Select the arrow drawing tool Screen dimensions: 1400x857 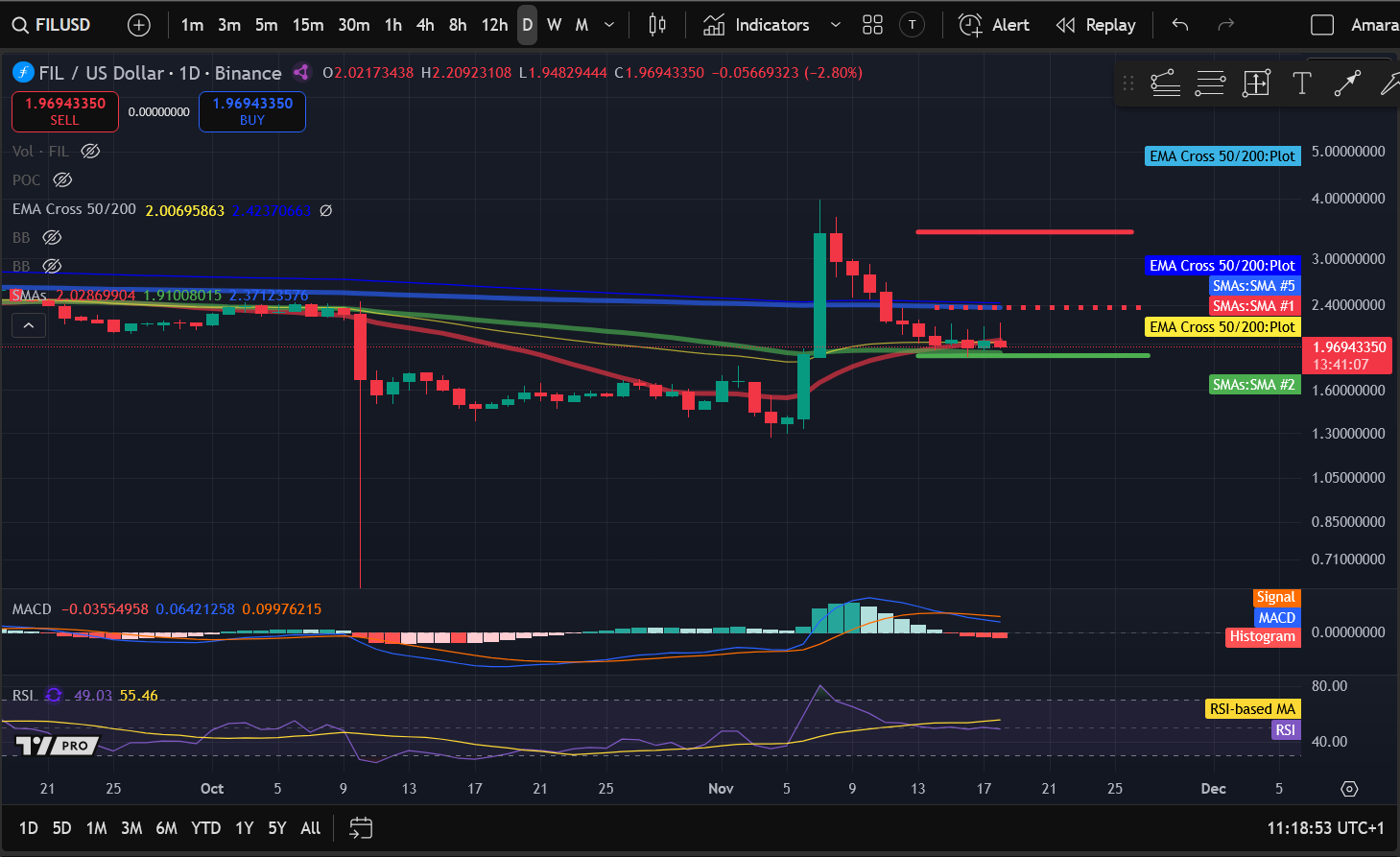pyautogui.click(x=1347, y=83)
